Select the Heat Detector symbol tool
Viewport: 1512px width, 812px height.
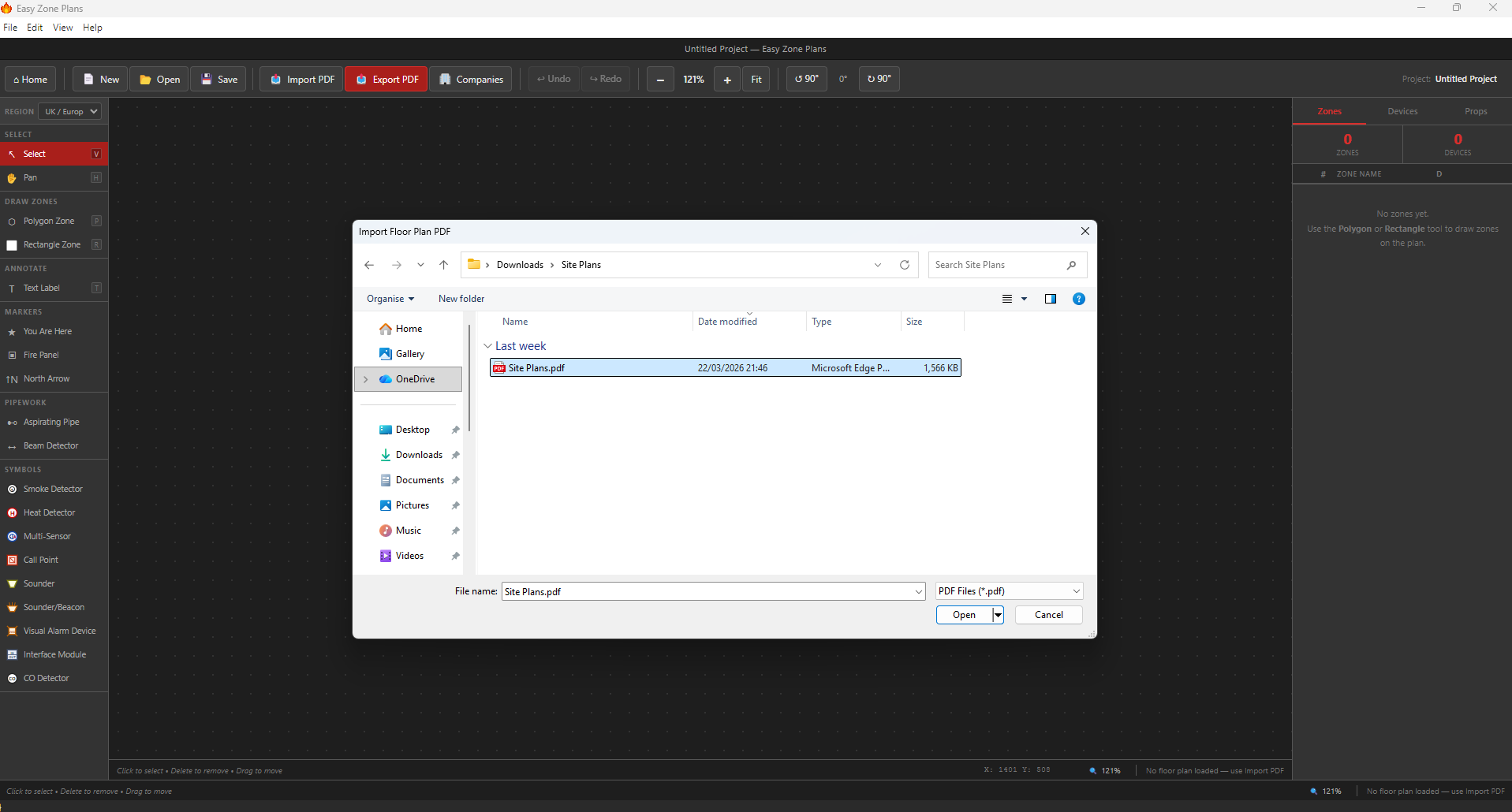[54, 512]
